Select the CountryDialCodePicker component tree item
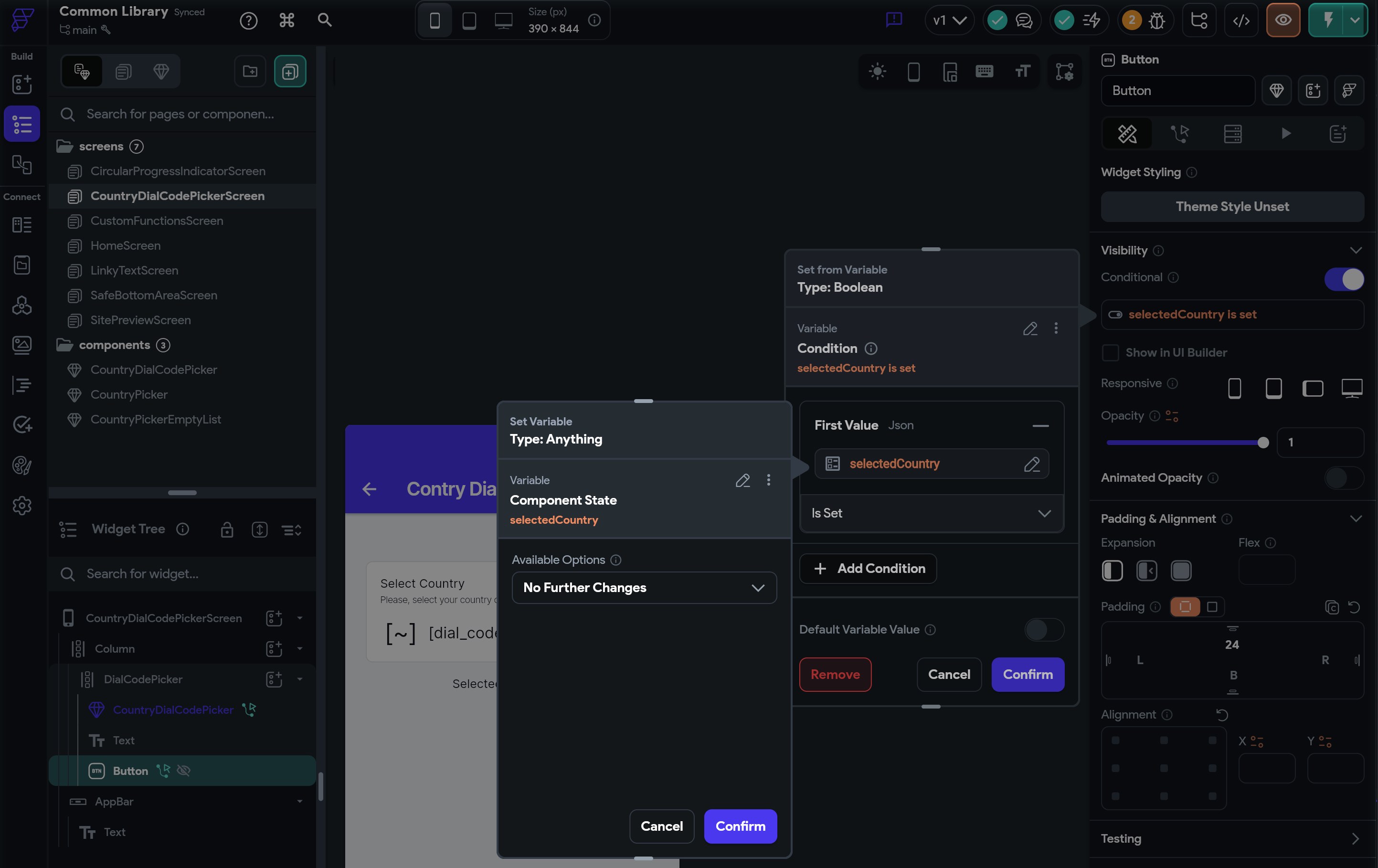The image size is (1378, 868). [173, 709]
